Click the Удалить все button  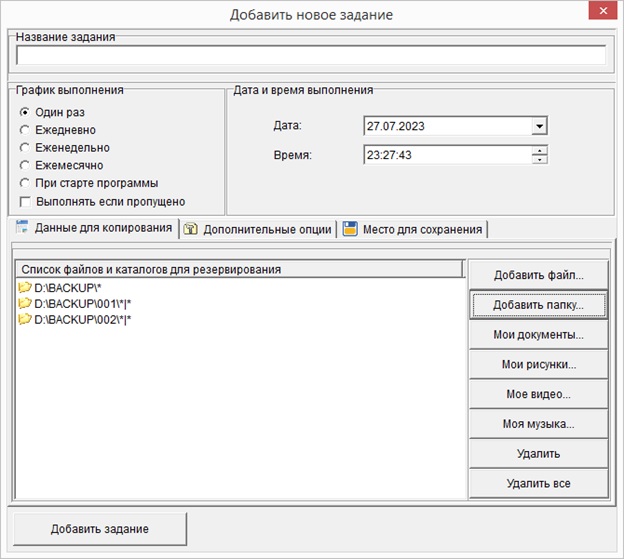point(538,483)
